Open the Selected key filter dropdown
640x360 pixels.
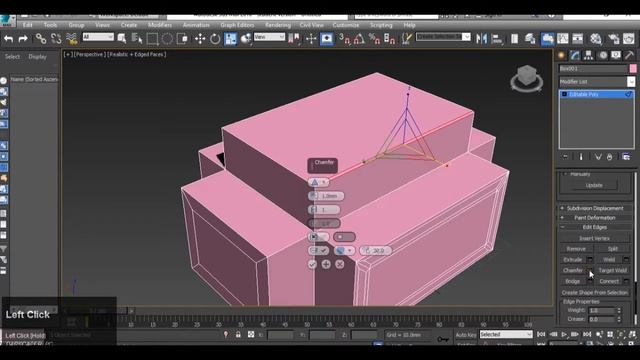pyautogui.click(x=506, y=334)
